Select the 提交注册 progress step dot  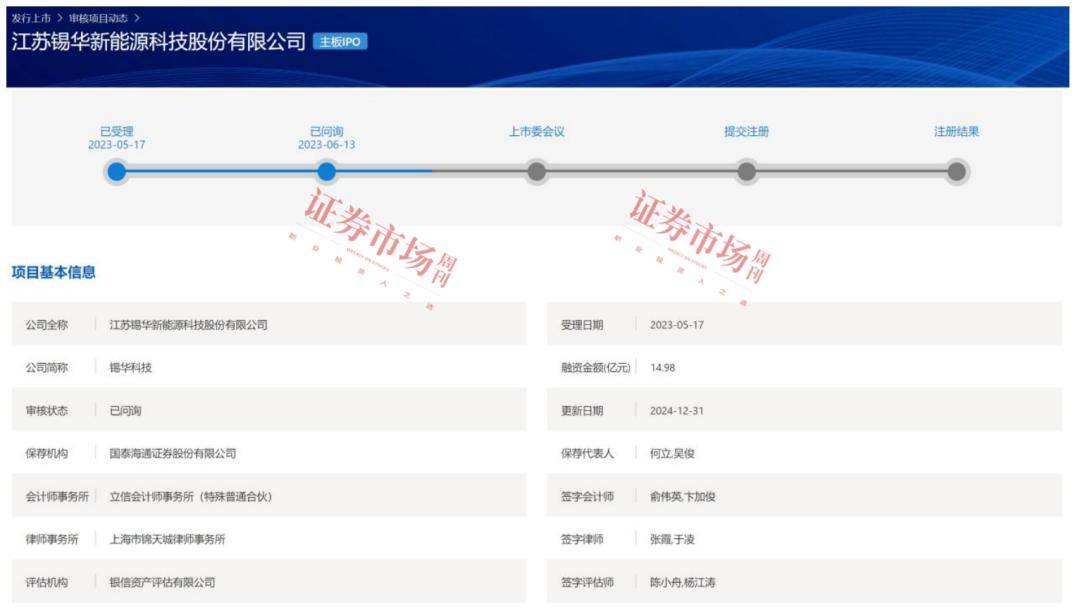click(747, 171)
